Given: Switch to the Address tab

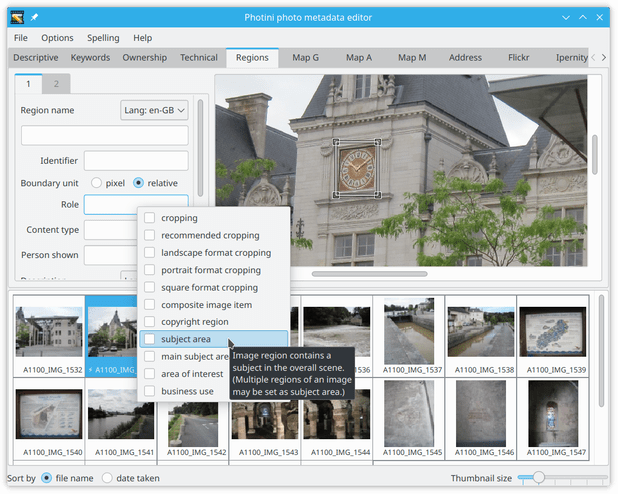Looking at the screenshot, I should point(465,58).
